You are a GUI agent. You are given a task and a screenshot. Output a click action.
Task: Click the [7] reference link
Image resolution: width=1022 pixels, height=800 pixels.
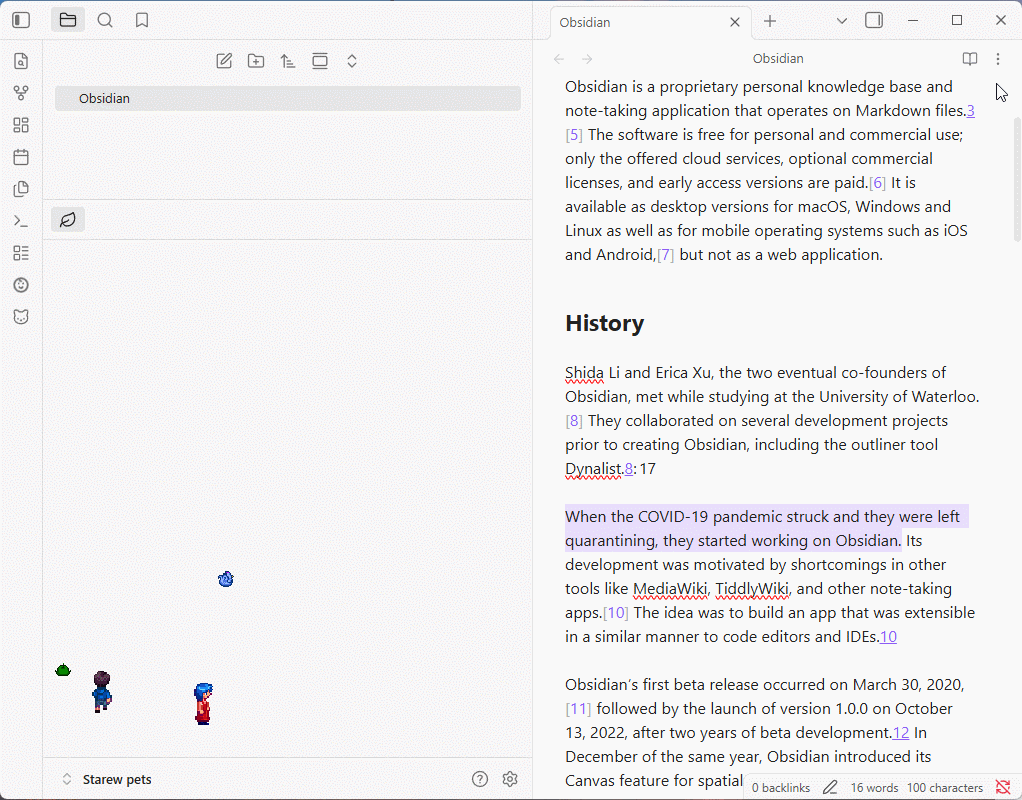[x=665, y=255]
